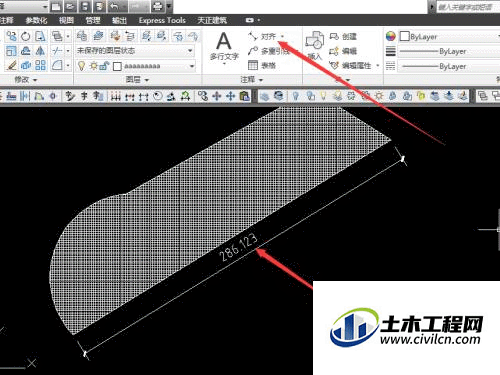This screenshot has height=375, width=500.
Task: Click the Plot printer icon in quick access
Action: pyautogui.click(x=158, y=6)
